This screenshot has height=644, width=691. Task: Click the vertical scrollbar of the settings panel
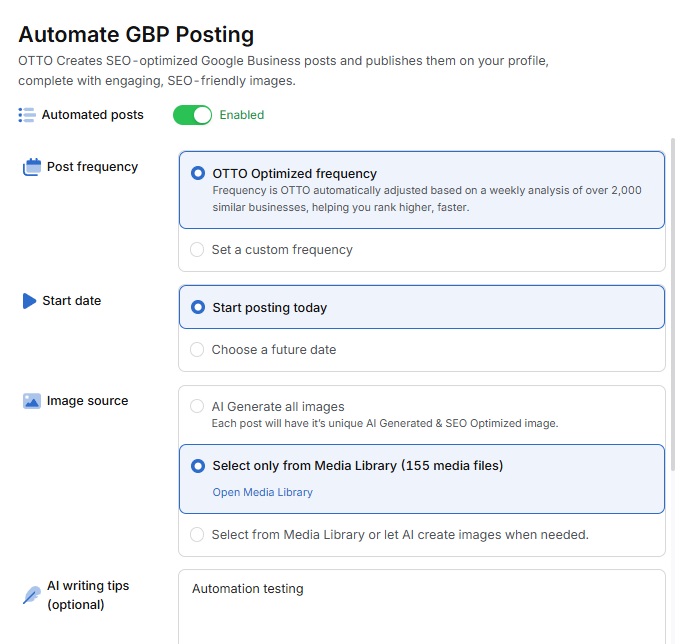[x=673, y=304]
